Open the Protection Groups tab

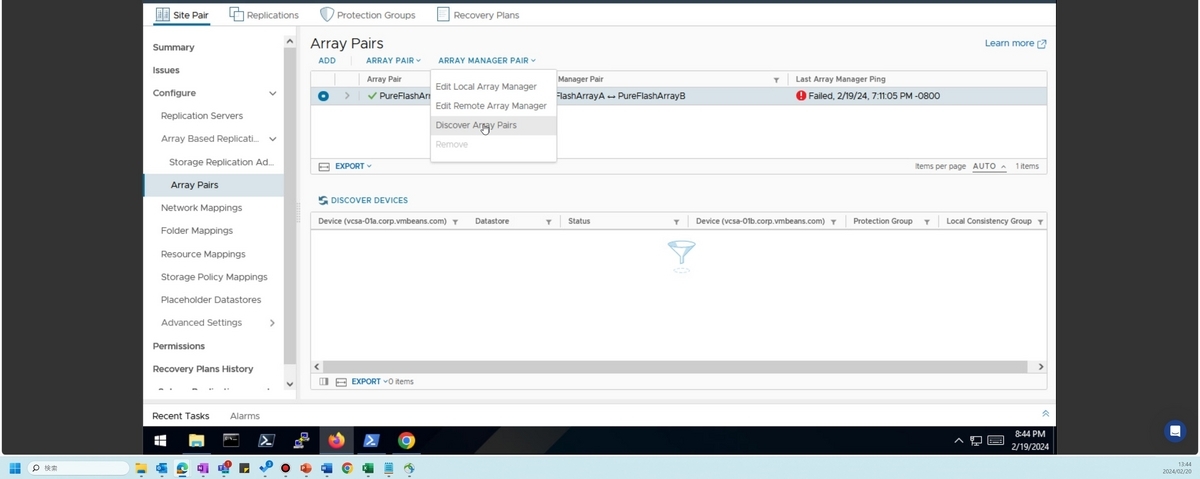(x=367, y=15)
